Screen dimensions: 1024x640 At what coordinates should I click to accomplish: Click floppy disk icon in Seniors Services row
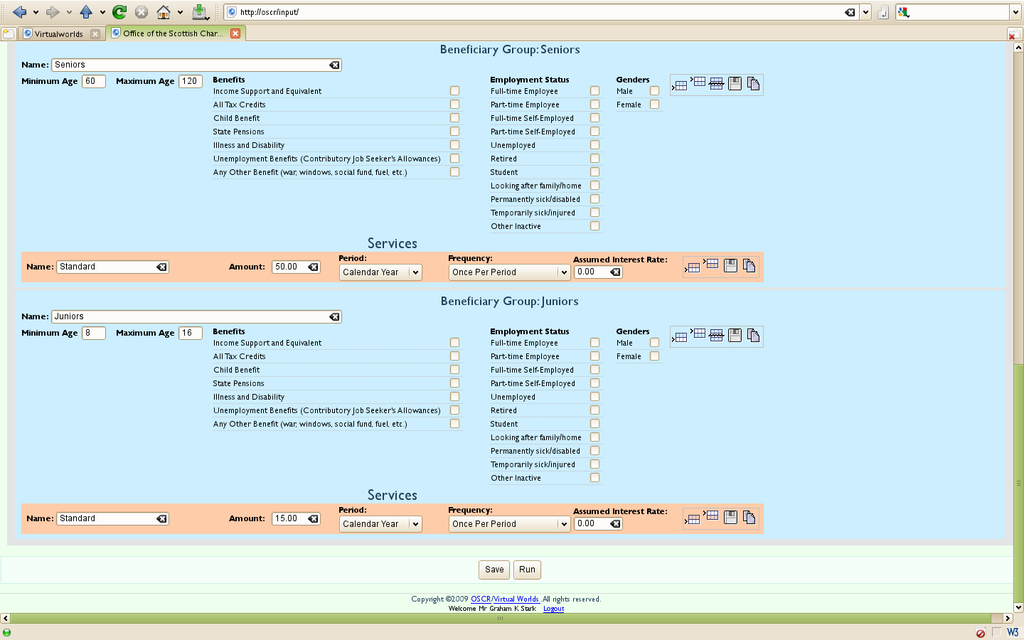(730, 265)
